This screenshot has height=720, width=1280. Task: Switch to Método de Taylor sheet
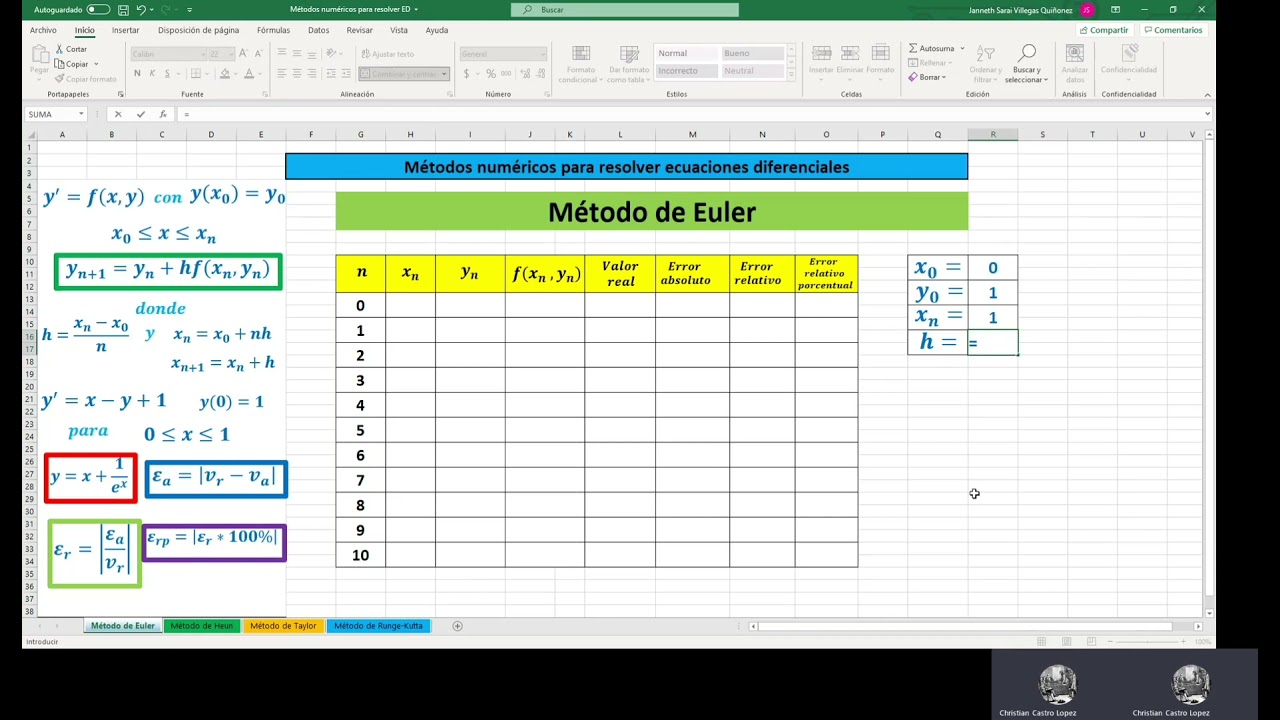283,626
